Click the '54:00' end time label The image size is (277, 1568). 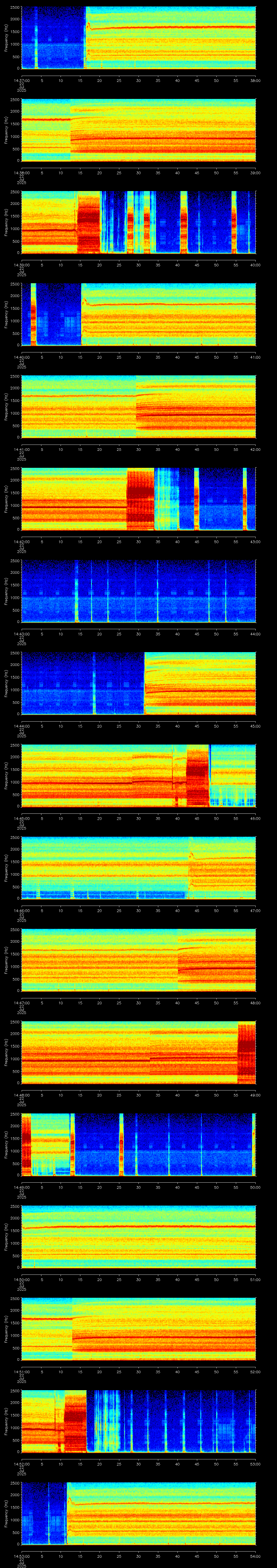point(255,1556)
